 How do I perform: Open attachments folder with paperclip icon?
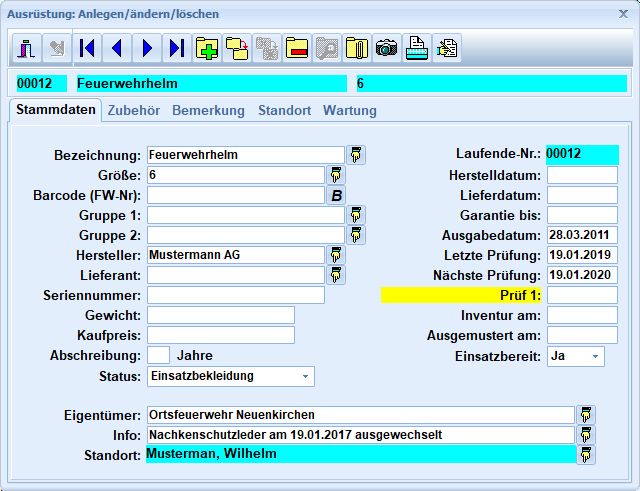click(x=357, y=49)
